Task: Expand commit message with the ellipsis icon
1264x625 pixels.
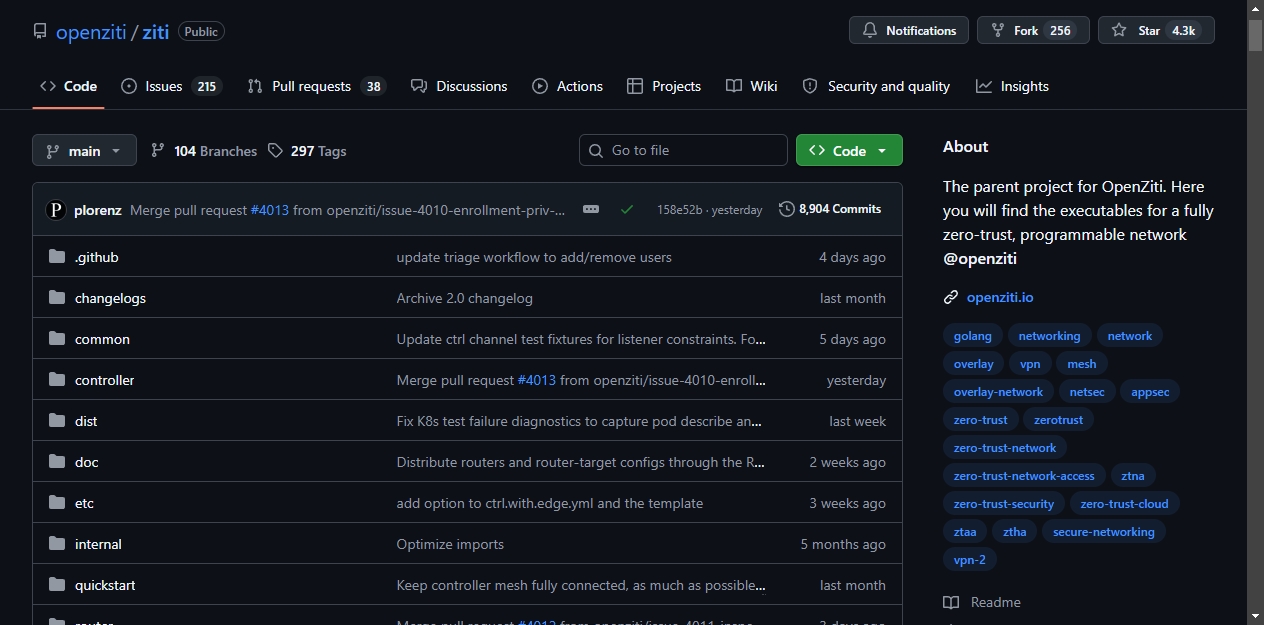Action: coord(591,209)
